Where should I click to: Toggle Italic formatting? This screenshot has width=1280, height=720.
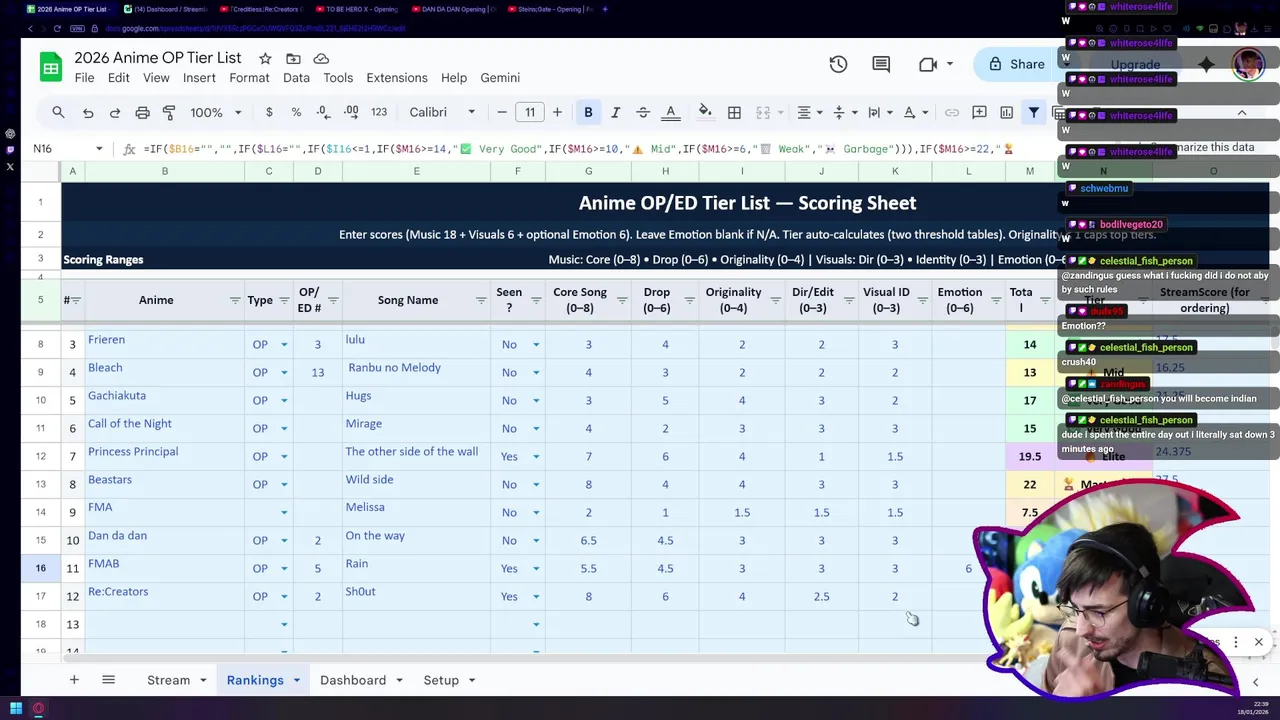[x=615, y=112]
